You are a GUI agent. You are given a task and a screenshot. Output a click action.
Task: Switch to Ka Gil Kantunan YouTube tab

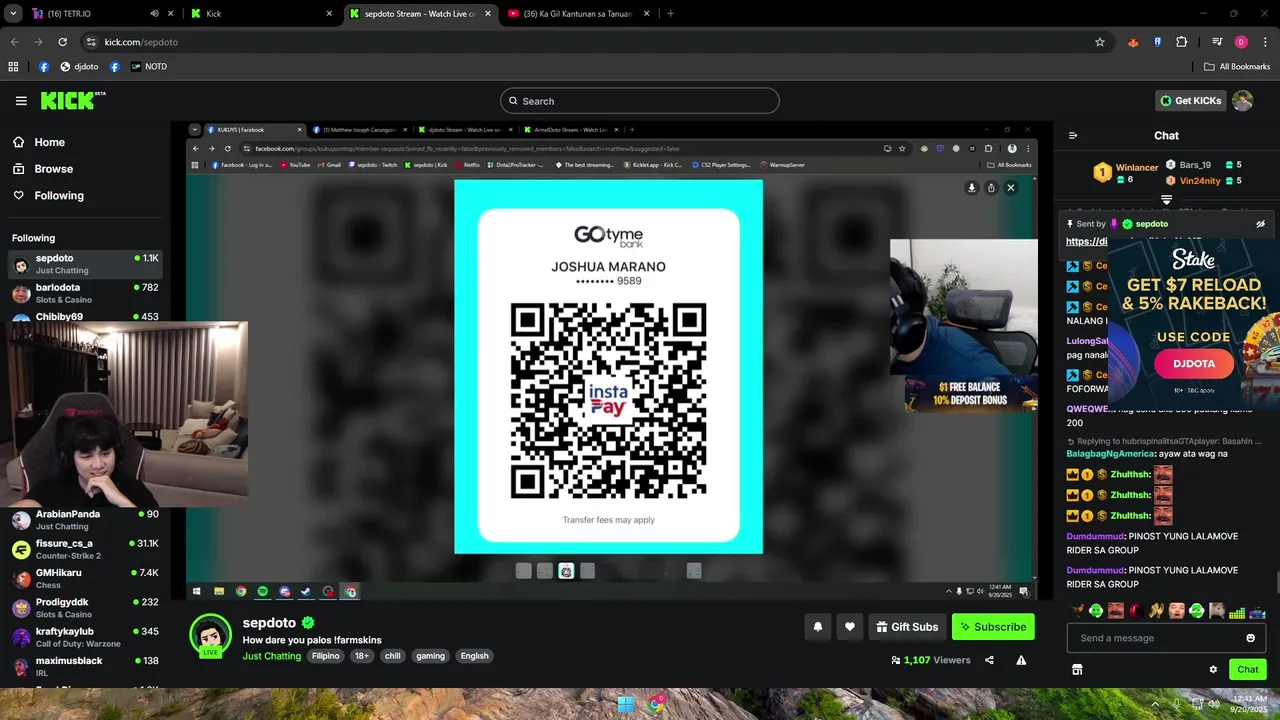[580, 14]
